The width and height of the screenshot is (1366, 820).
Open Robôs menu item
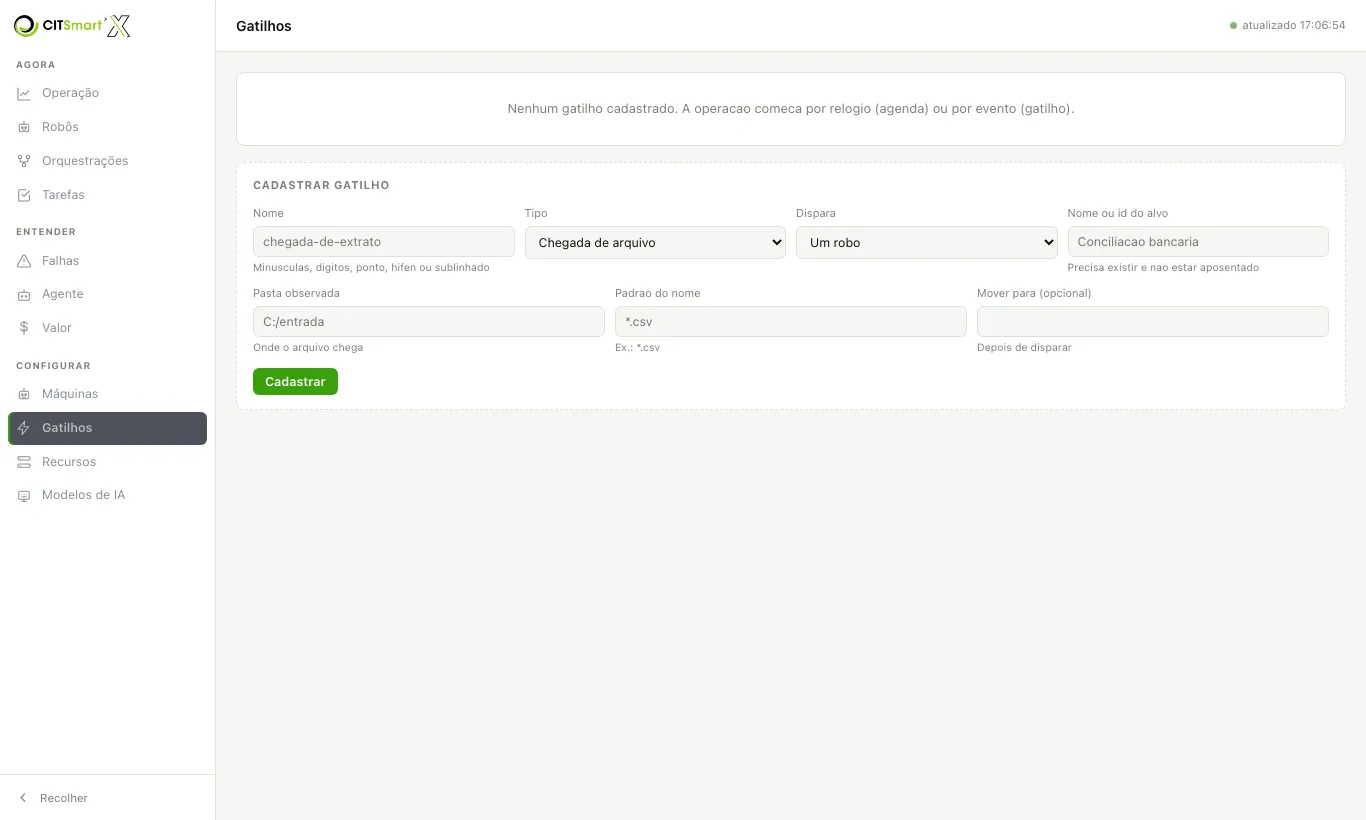tap(107, 127)
